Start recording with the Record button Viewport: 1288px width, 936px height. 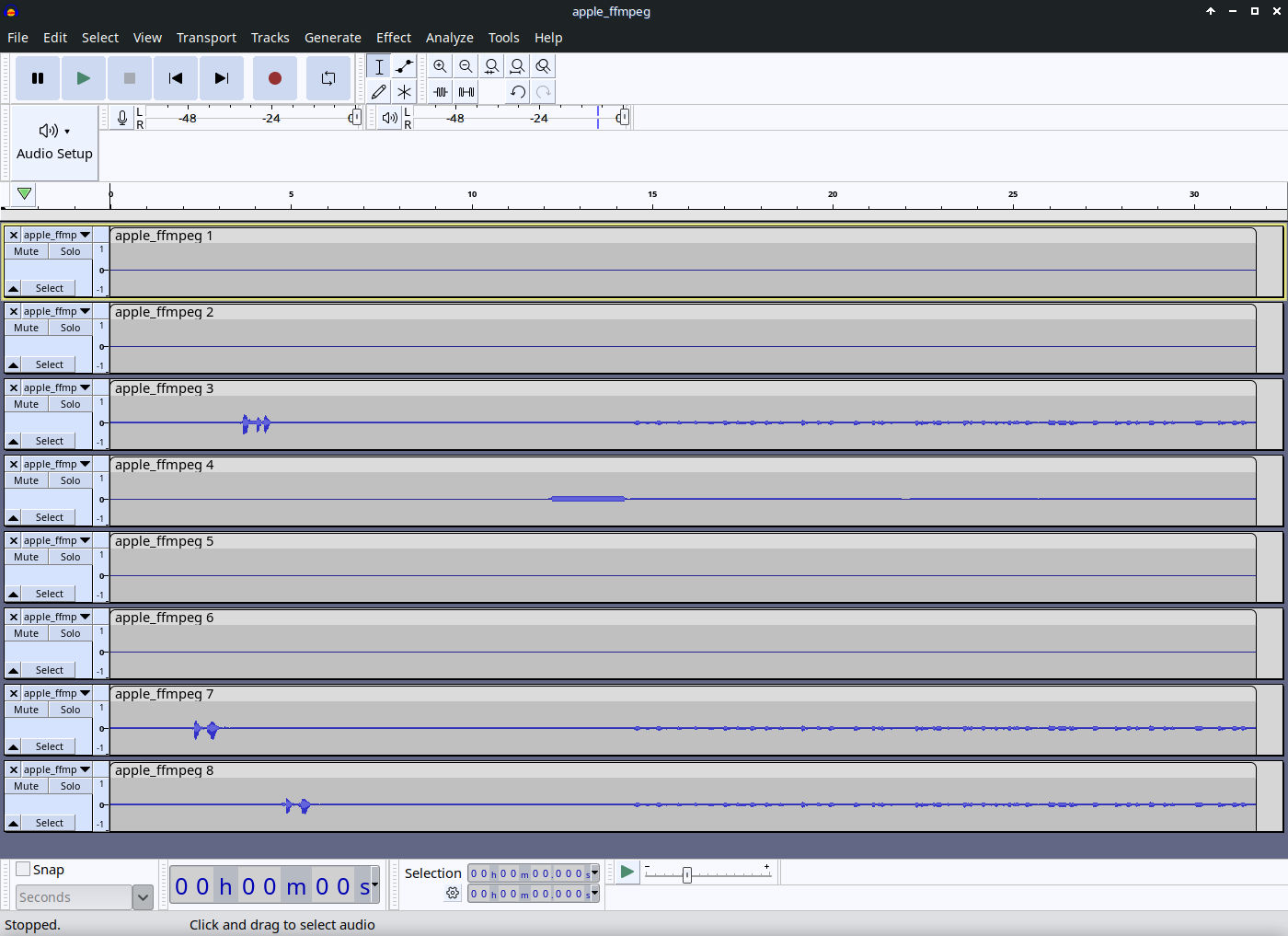tap(274, 78)
